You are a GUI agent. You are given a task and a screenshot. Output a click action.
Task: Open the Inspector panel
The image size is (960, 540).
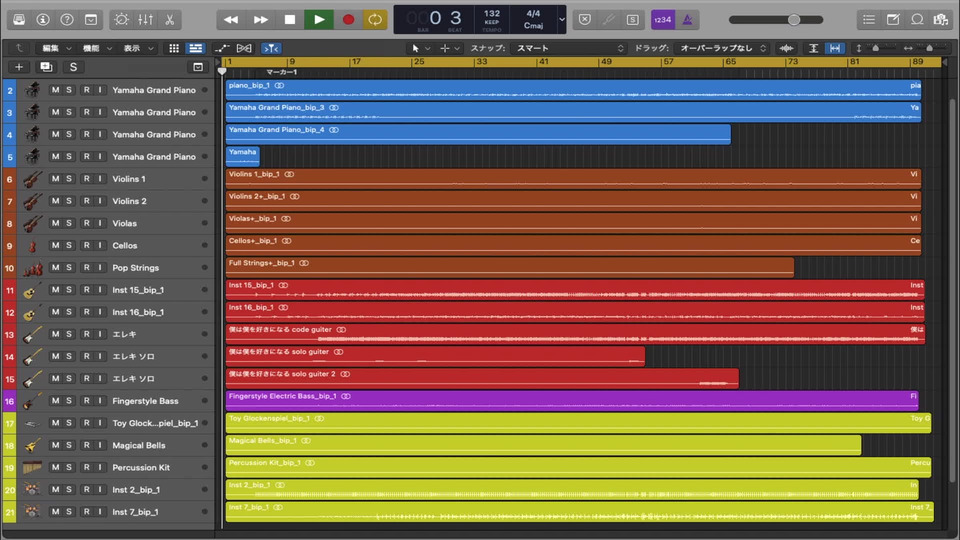tap(43, 20)
